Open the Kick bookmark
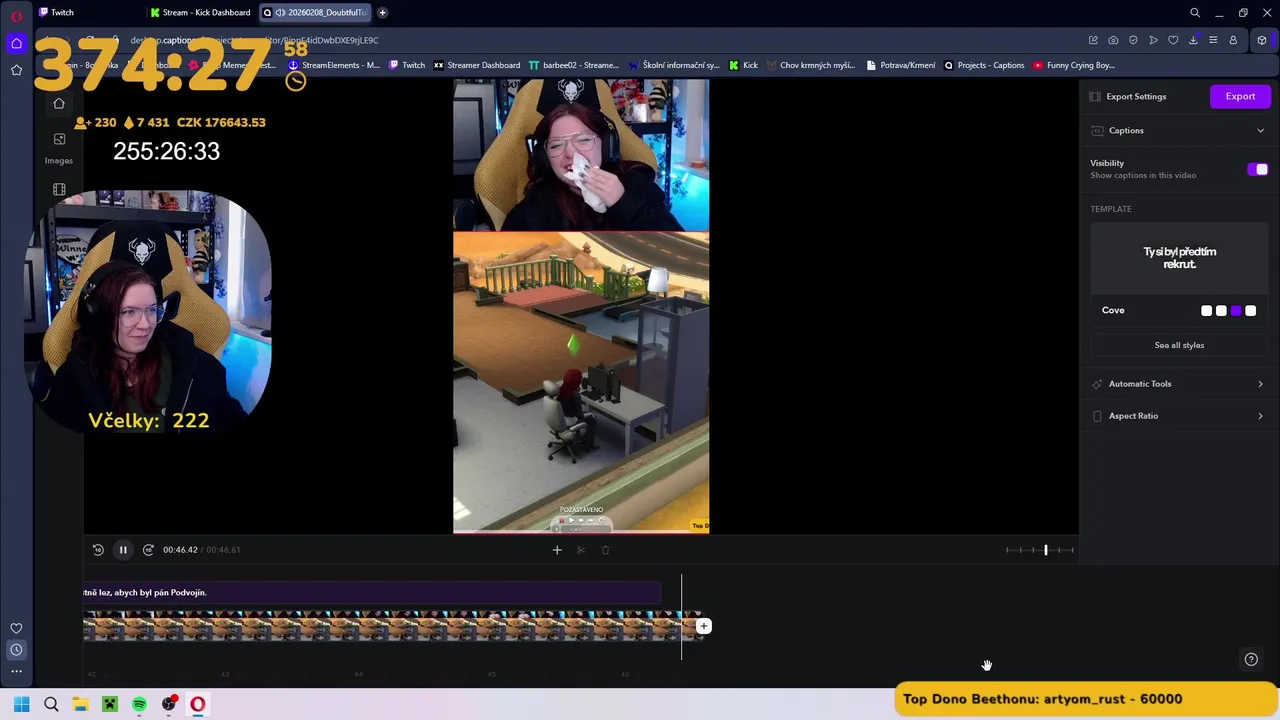Image resolution: width=1280 pixels, height=720 pixels. pyautogui.click(x=743, y=65)
